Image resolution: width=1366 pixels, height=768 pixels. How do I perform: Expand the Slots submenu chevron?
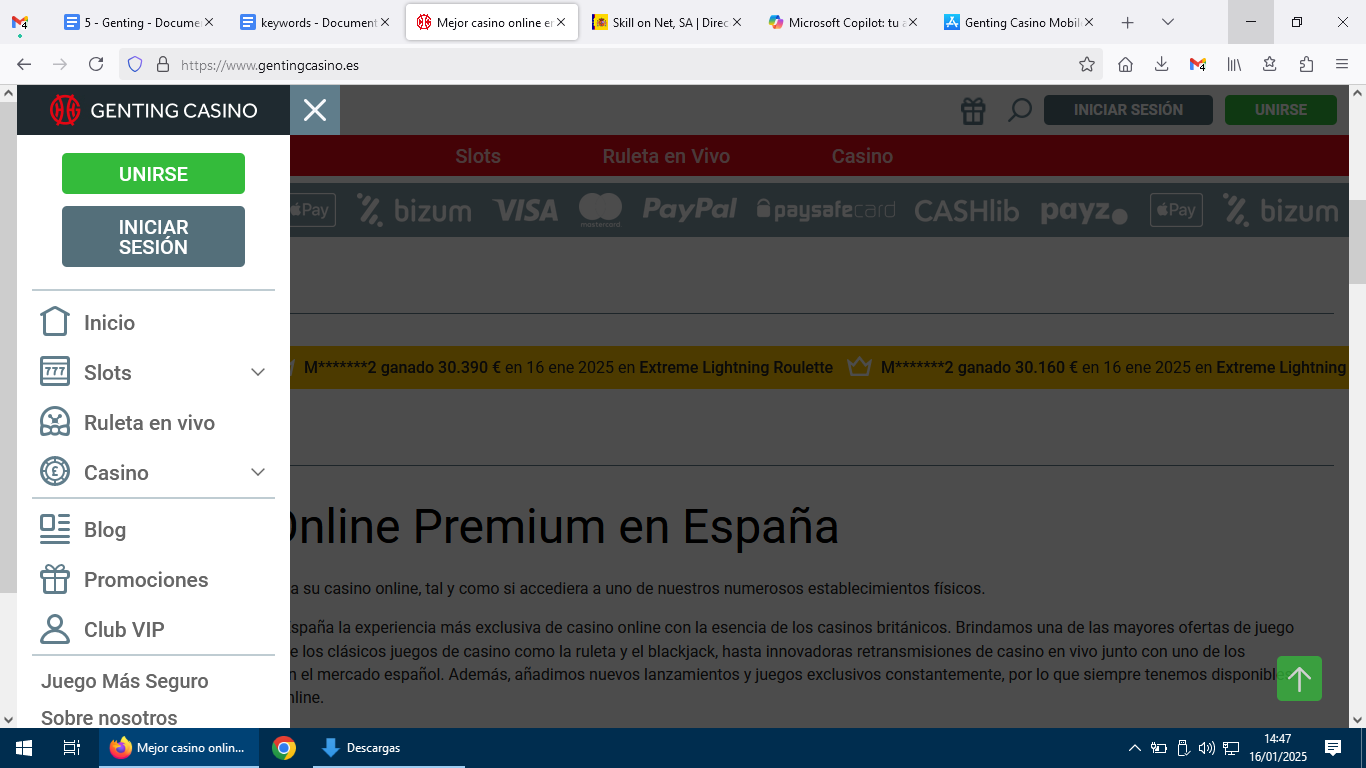pyautogui.click(x=257, y=373)
